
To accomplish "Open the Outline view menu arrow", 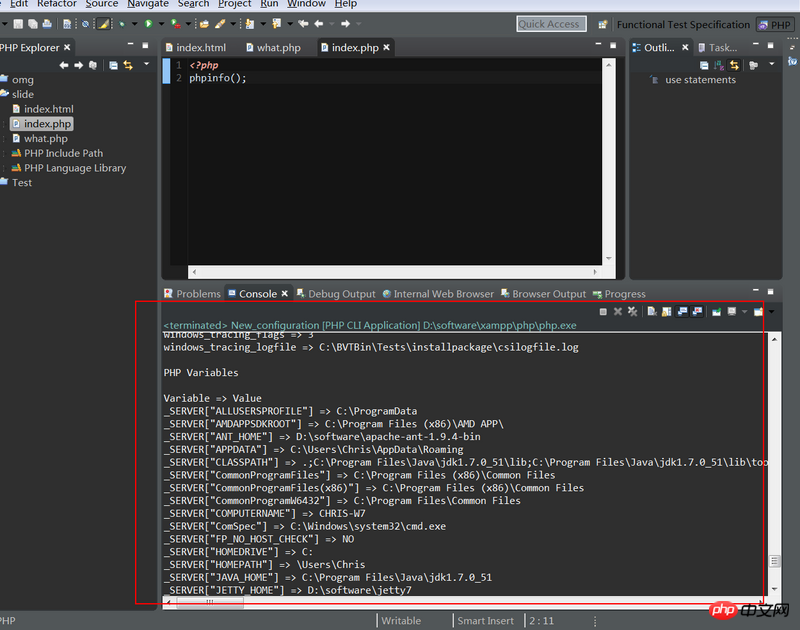I will pyautogui.click(x=771, y=64).
